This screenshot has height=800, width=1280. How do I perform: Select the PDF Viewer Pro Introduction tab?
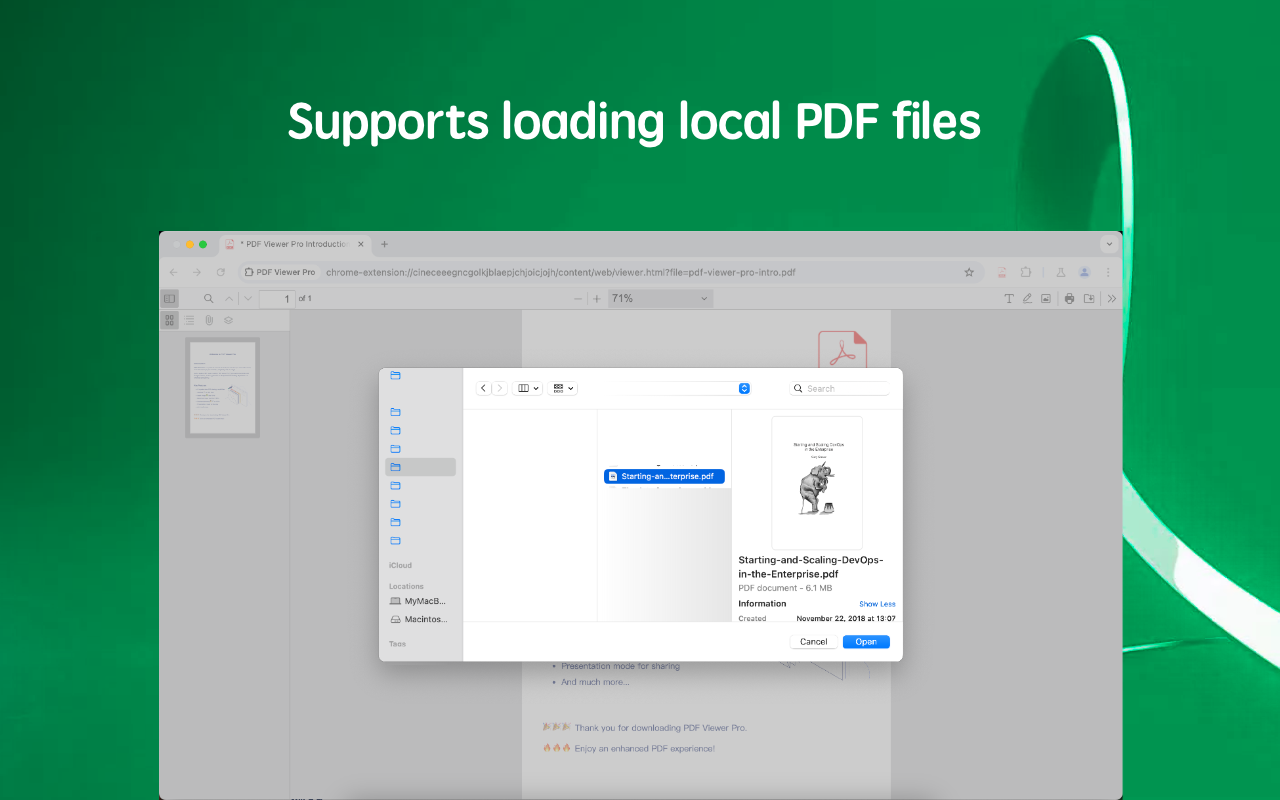click(x=294, y=244)
